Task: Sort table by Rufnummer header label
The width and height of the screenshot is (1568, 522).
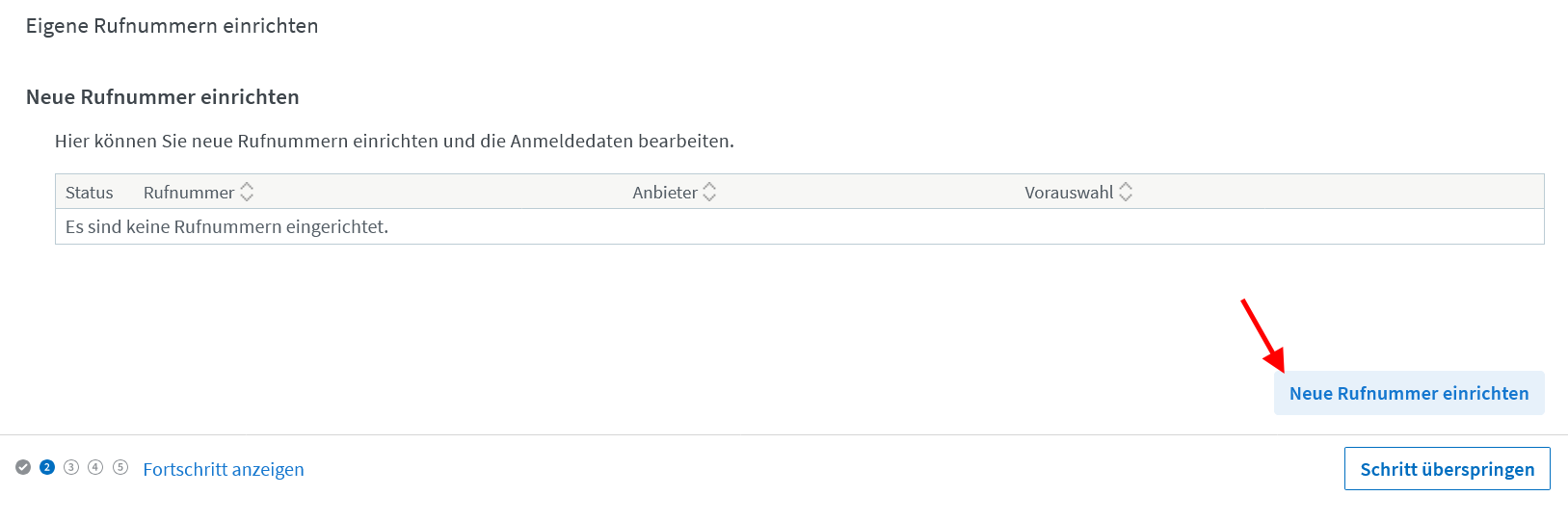Action: pos(189,193)
